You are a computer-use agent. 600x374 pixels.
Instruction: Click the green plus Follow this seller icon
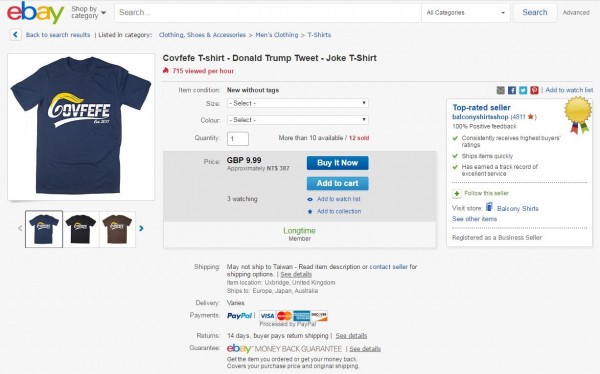click(457, 193)
